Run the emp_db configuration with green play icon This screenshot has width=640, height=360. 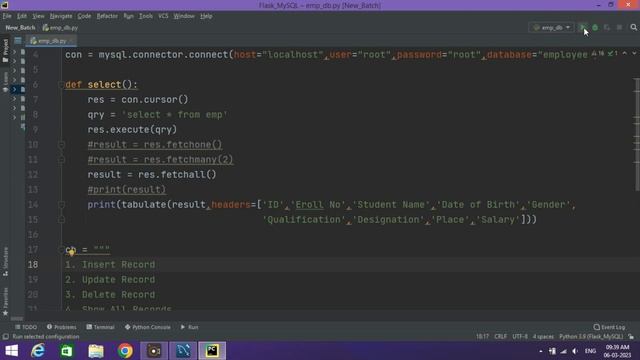coord(582,27)
